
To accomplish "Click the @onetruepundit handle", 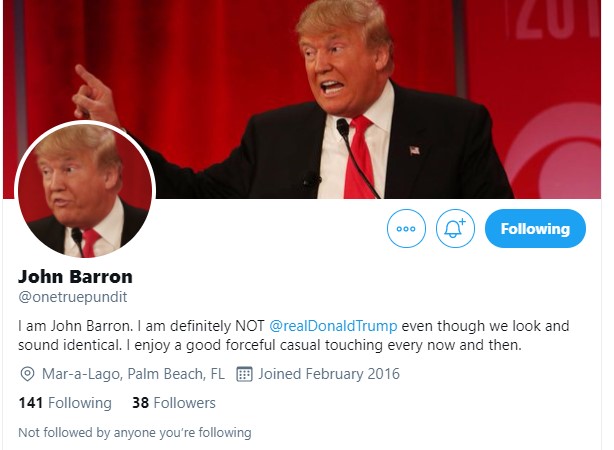I will pos(73,297).
